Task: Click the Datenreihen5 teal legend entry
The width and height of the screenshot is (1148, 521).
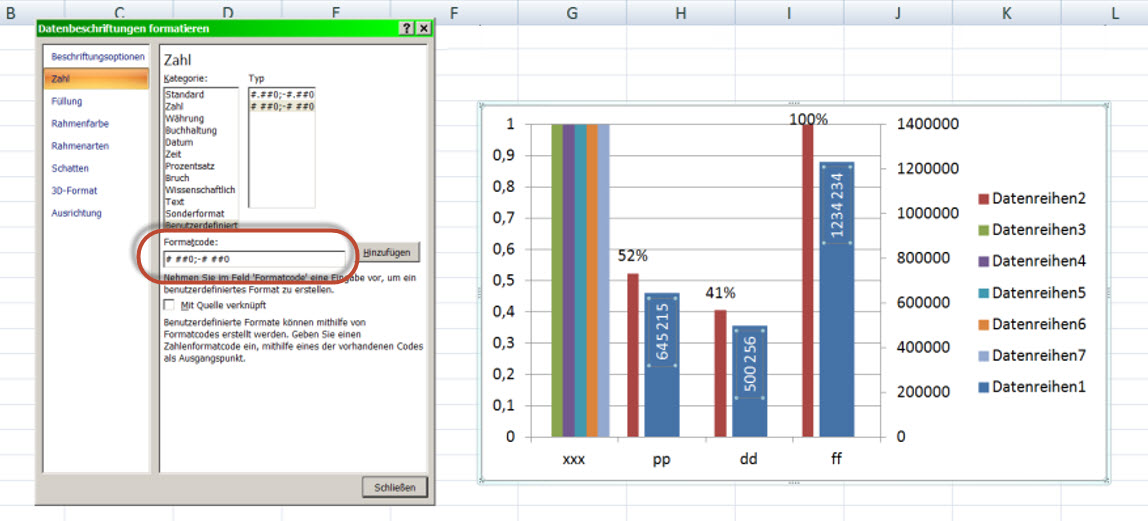Action: (x=1038, y=293)
